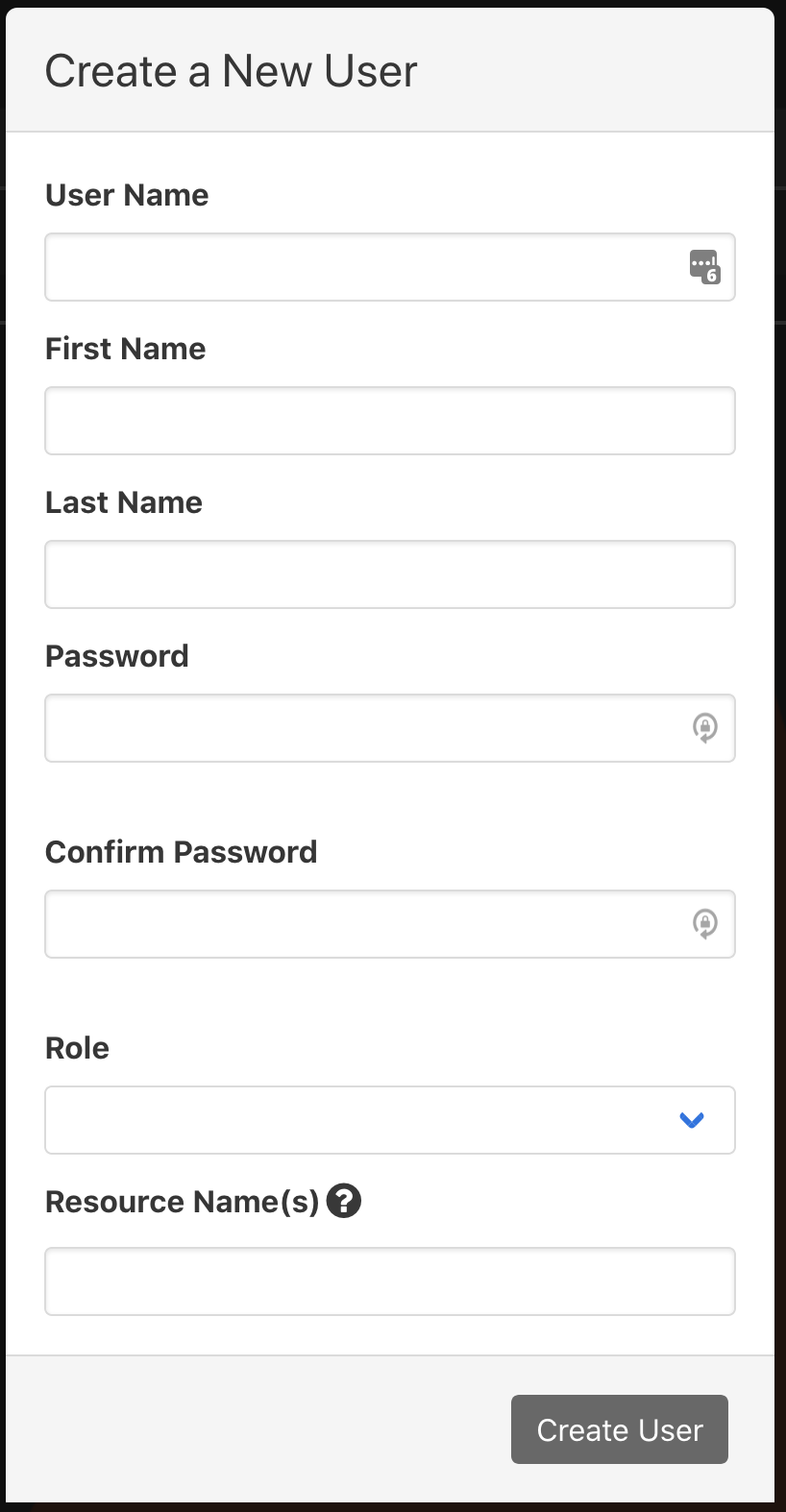Click the Last Name input box
The width and height of the screenshot is (786, 1512).
click(x=389, y=573)
